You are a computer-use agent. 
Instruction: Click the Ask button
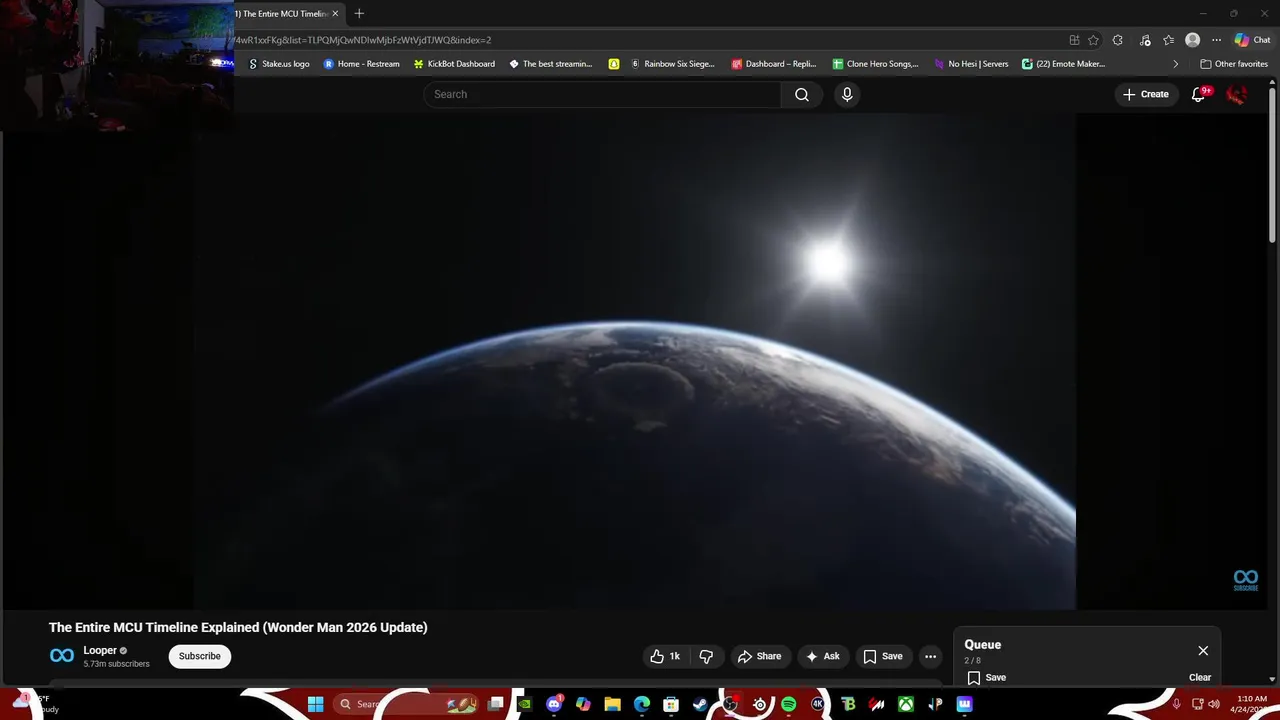823,656
